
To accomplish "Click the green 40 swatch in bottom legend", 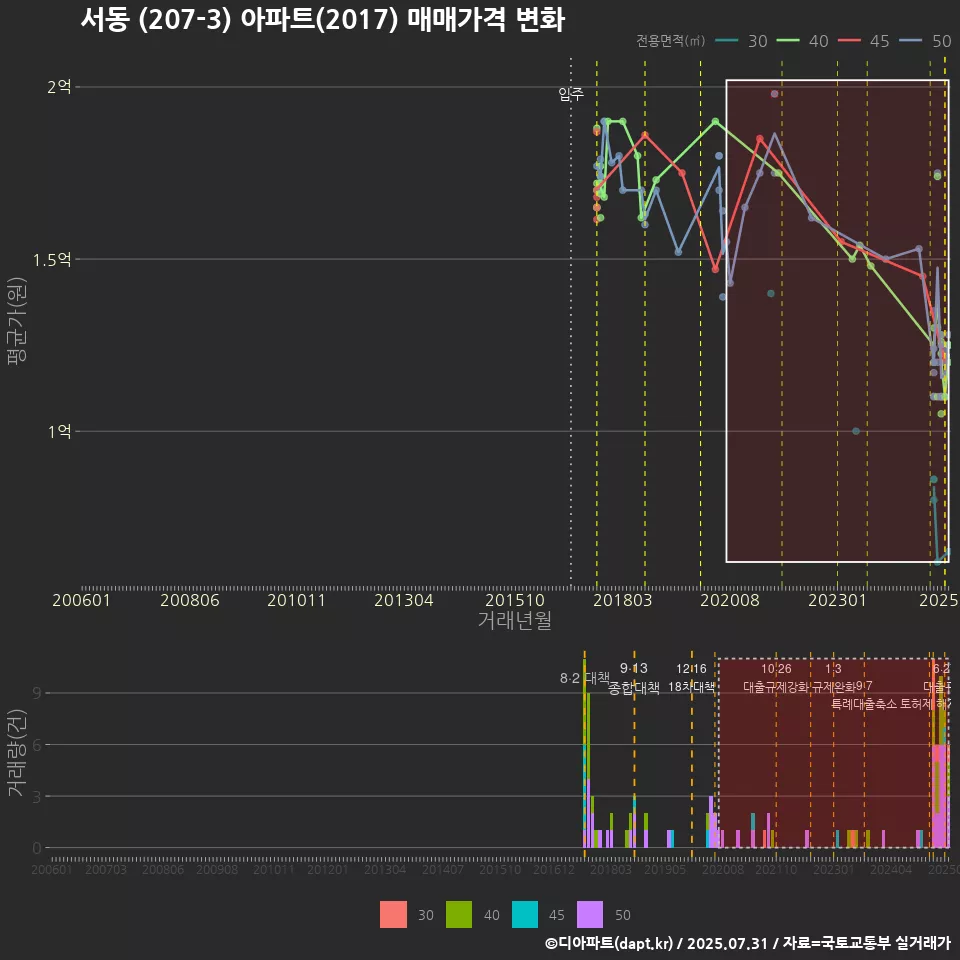I will point(459,915).
